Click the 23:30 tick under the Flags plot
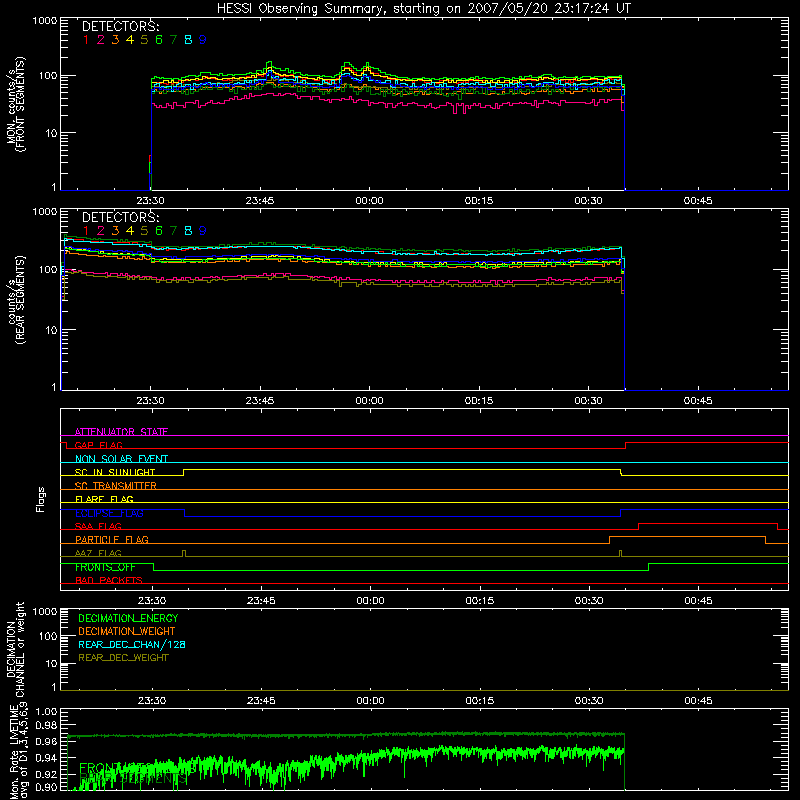The image size is (800, 800). coord(152,601)
